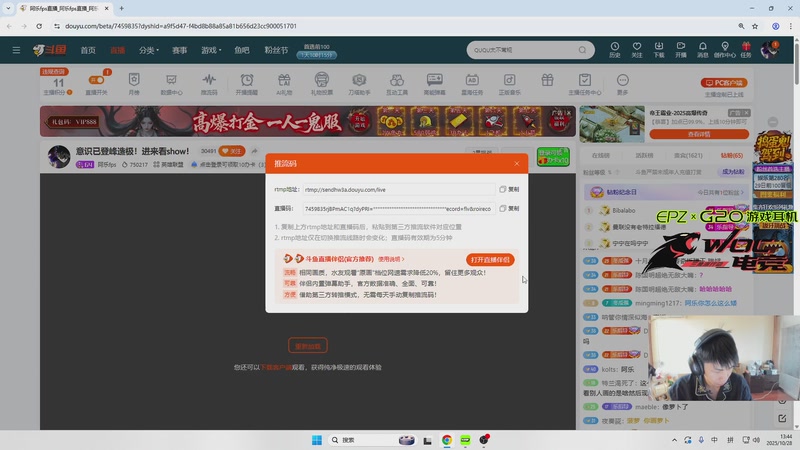Switch to 活跃榜 tab
Viewport: 800px width, 450px height.
[644, 155]
